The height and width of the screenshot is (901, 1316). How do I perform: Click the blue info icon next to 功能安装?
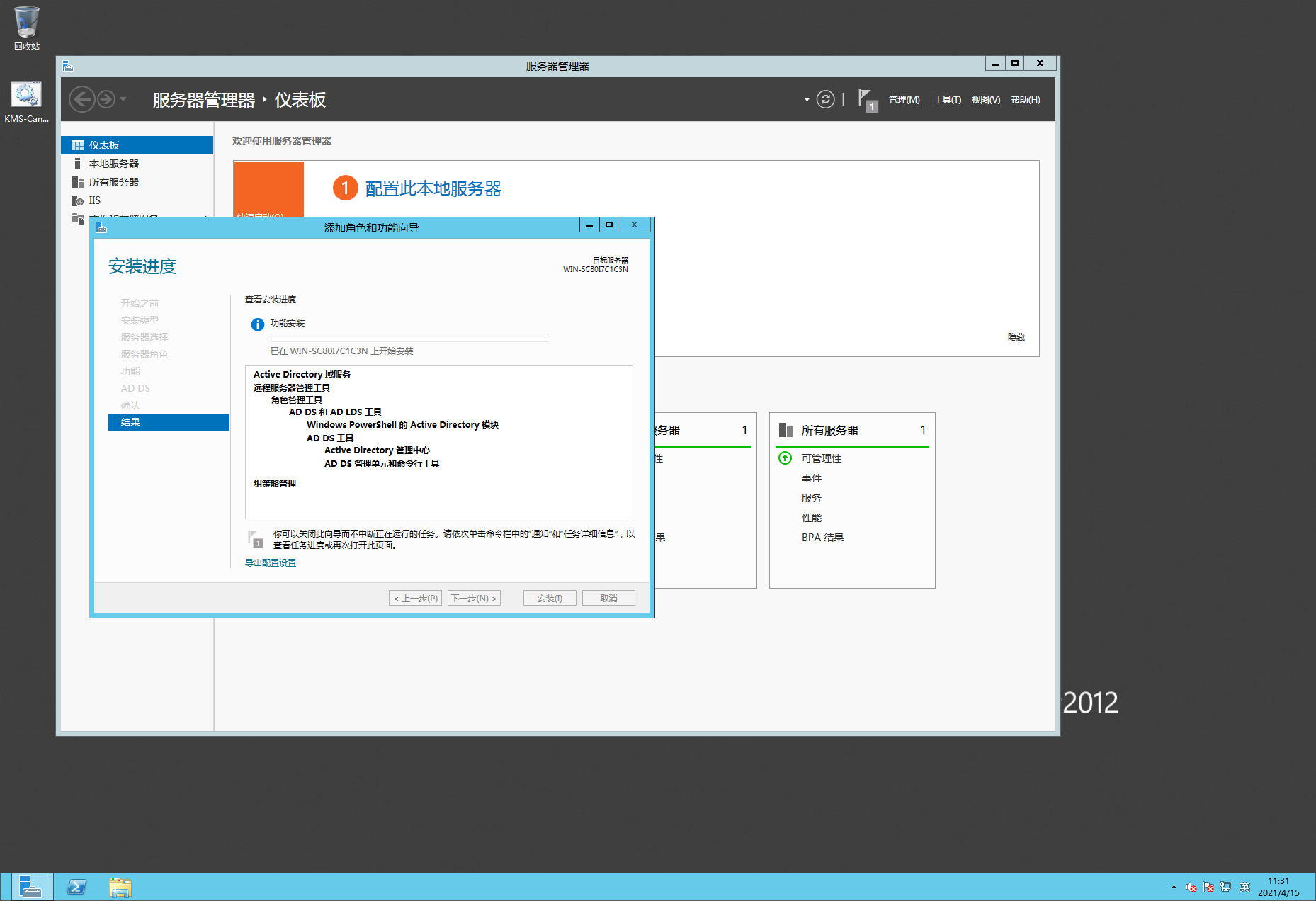pos(258,324)
